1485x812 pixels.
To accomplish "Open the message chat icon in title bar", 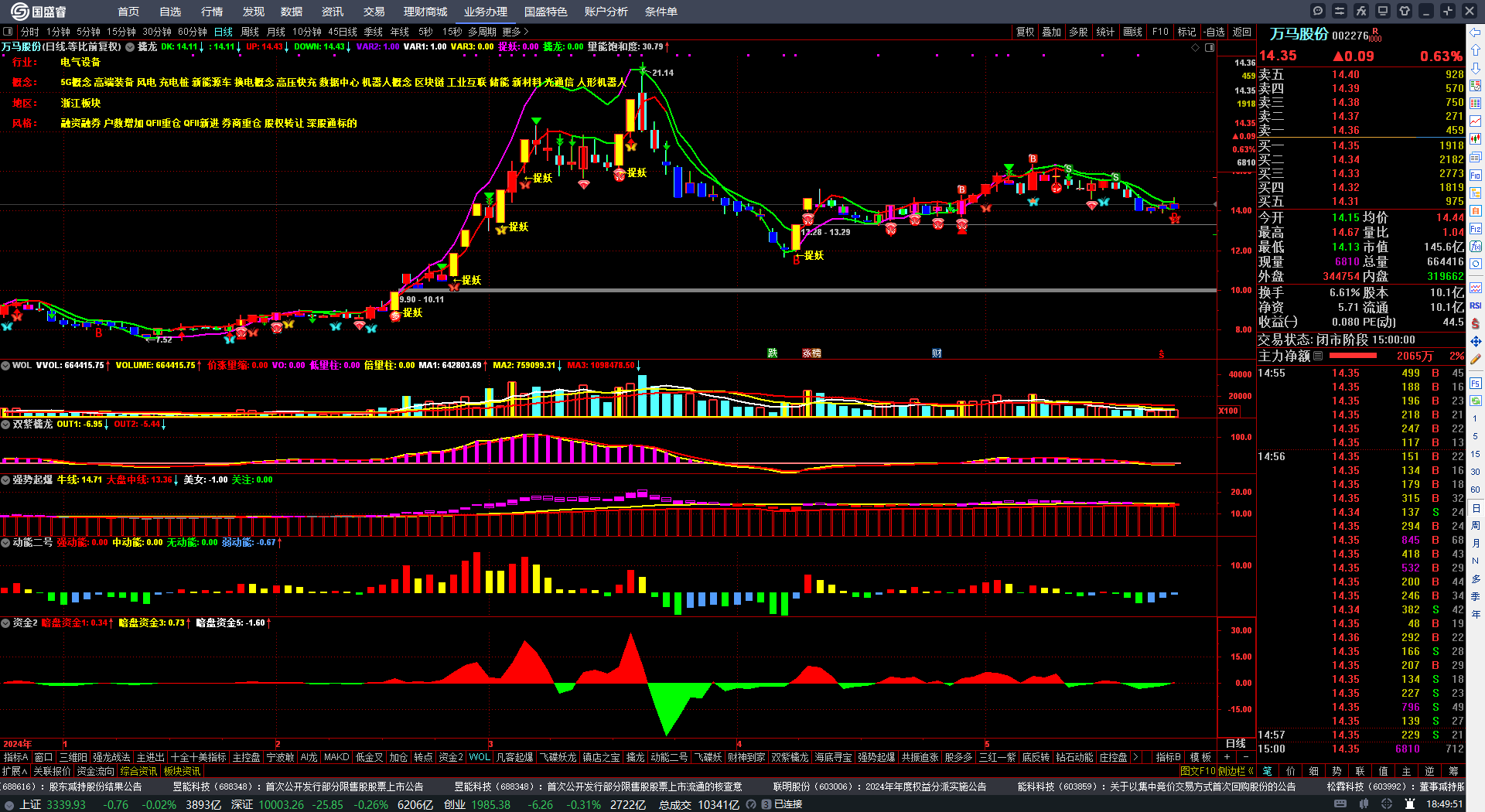I will click(1318, 11).
